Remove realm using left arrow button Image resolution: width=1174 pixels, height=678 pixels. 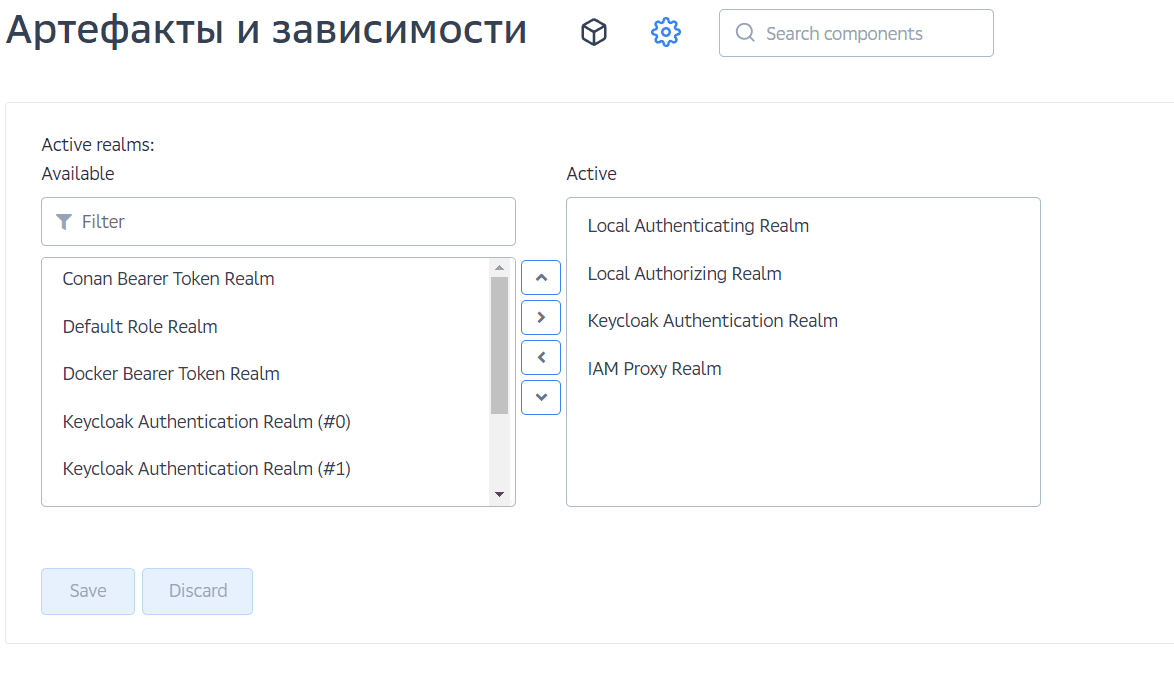(541, 357)
